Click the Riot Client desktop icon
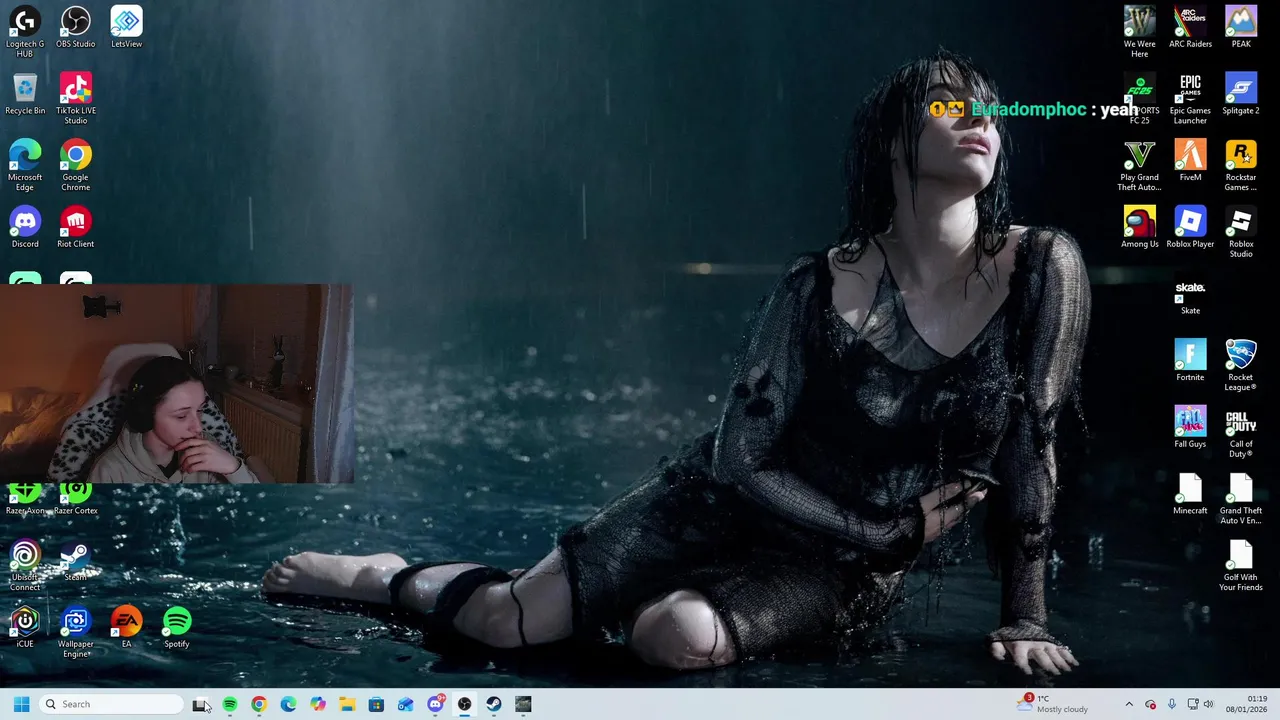 (x=76, y=228)
